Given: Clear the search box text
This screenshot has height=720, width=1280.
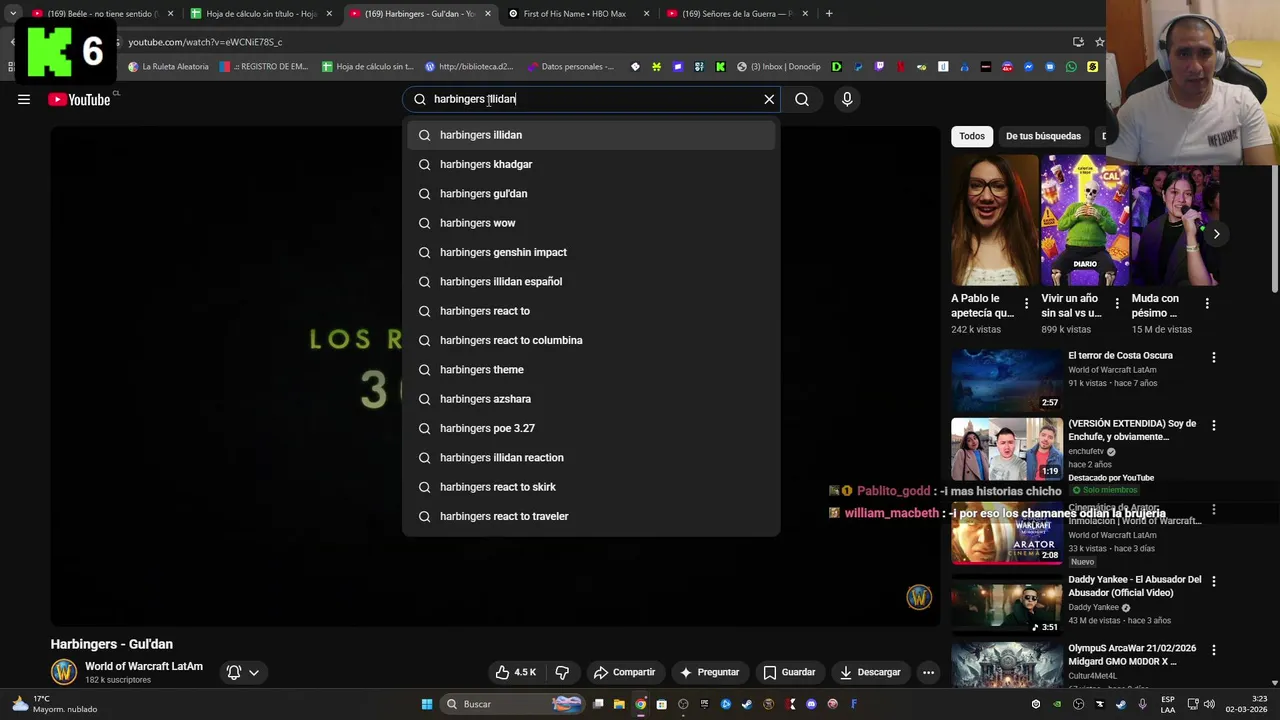Looking at the screenshot, I should (769, 99).
